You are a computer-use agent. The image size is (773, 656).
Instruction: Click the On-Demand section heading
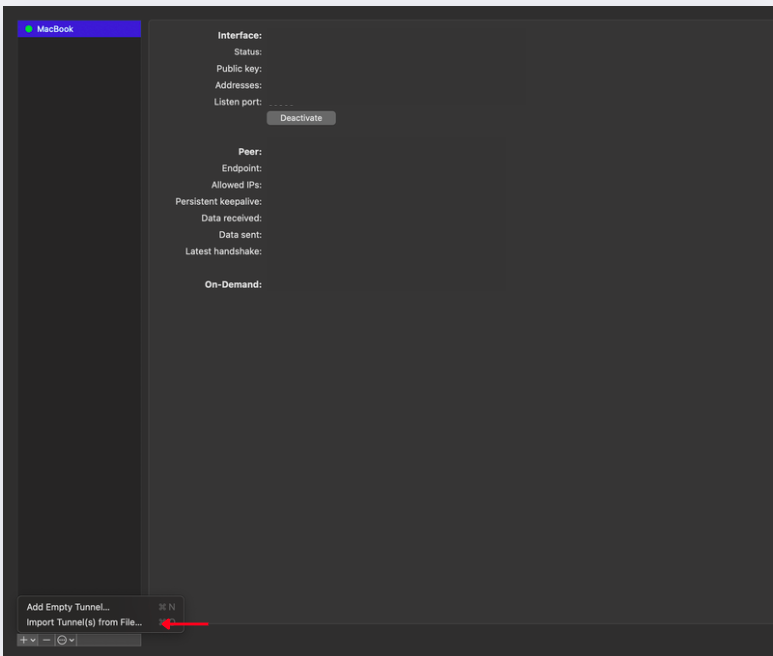(233, 285)
